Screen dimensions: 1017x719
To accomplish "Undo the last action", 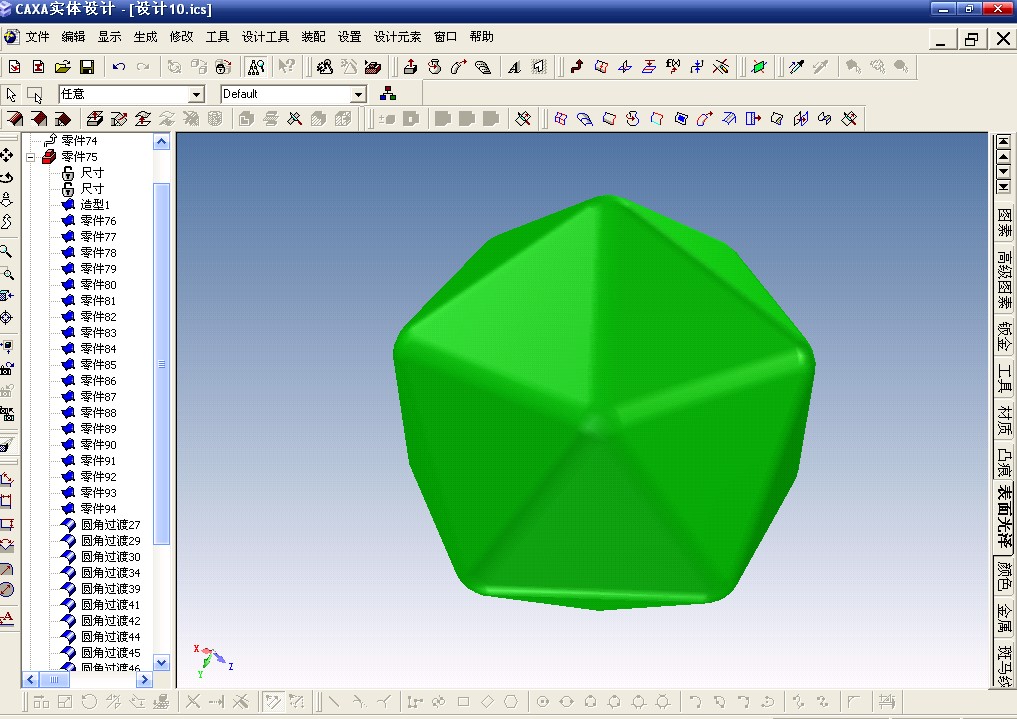I will [119, 66].
